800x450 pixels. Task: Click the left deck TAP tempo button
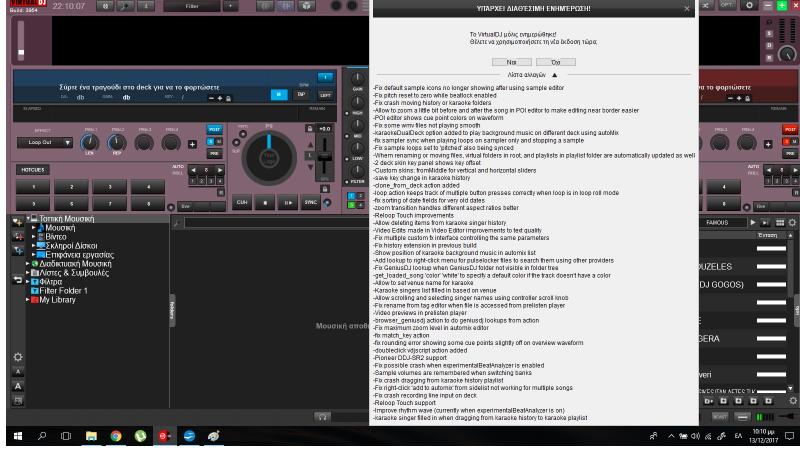pos(300,95)
